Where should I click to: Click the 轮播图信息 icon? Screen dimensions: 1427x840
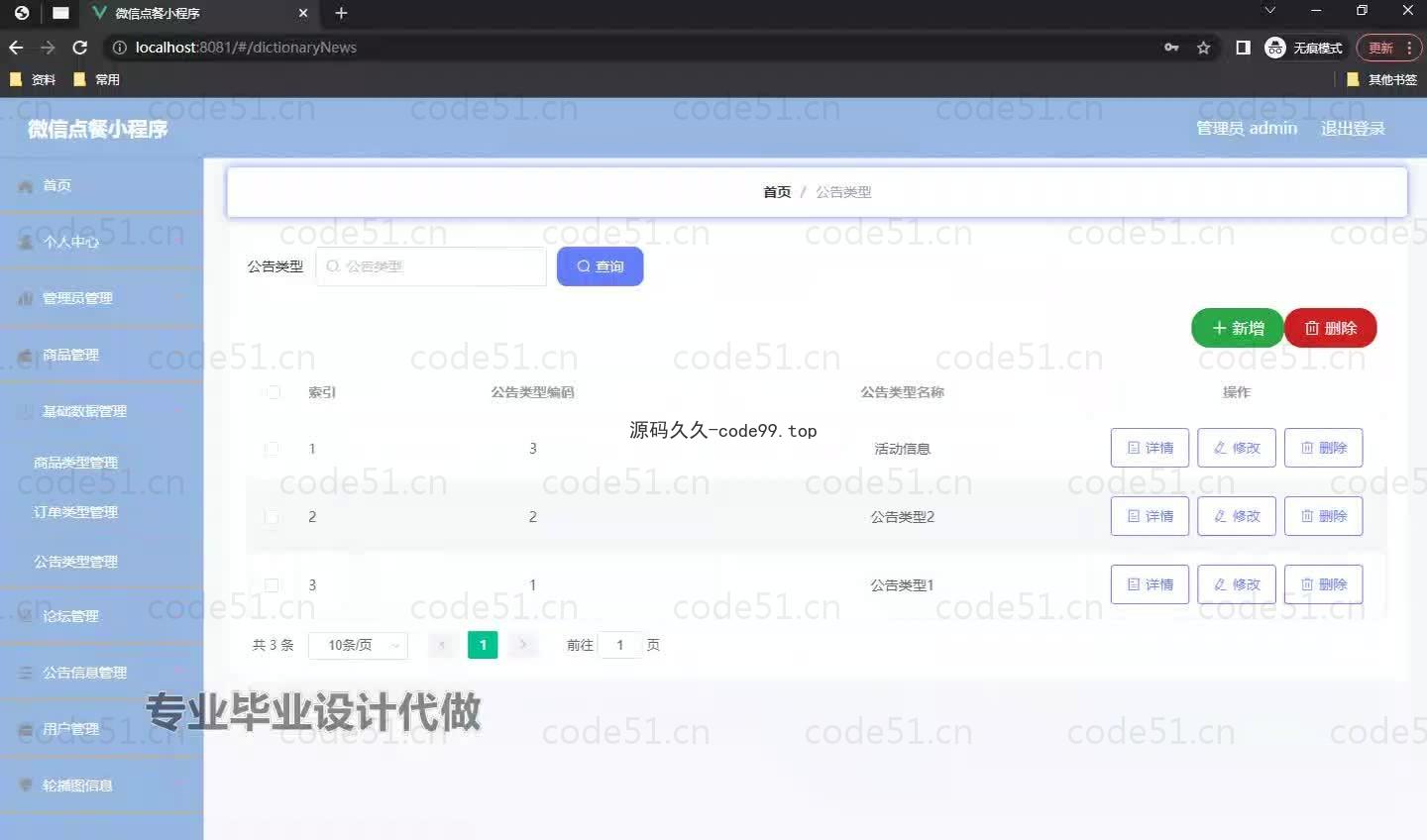[x=26, y=786]
